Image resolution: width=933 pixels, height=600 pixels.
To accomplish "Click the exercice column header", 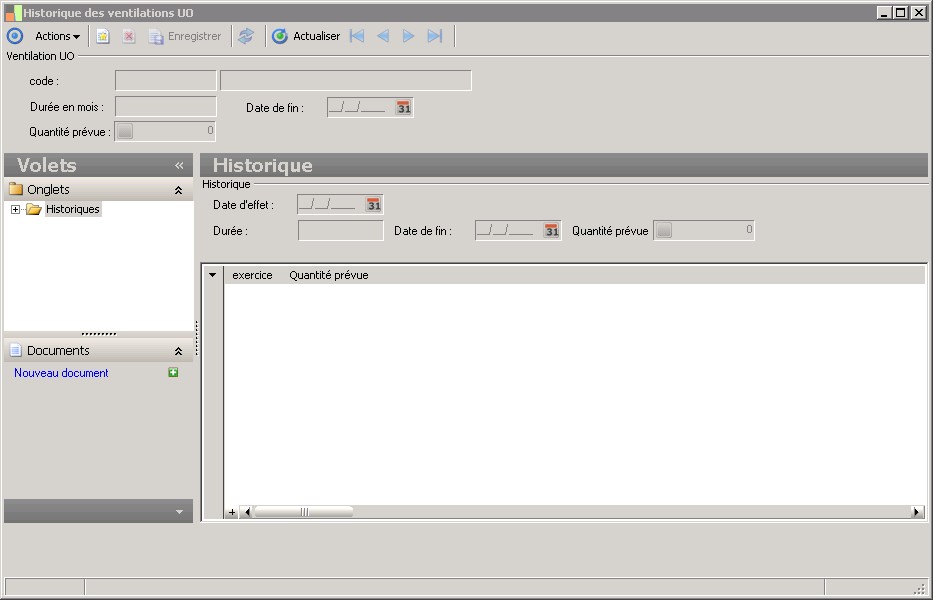I will [252, 275].
